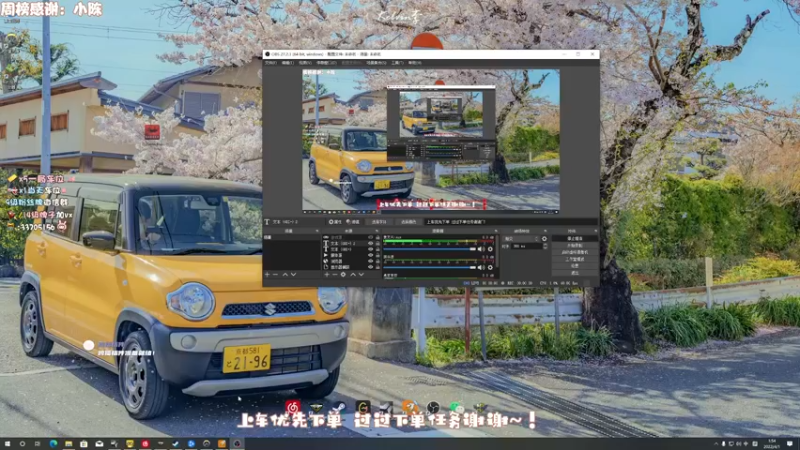This screenshot has width=800, height=450.
Task: Open source properties via the gear under the sources list
Action: (x=343, y=274)
